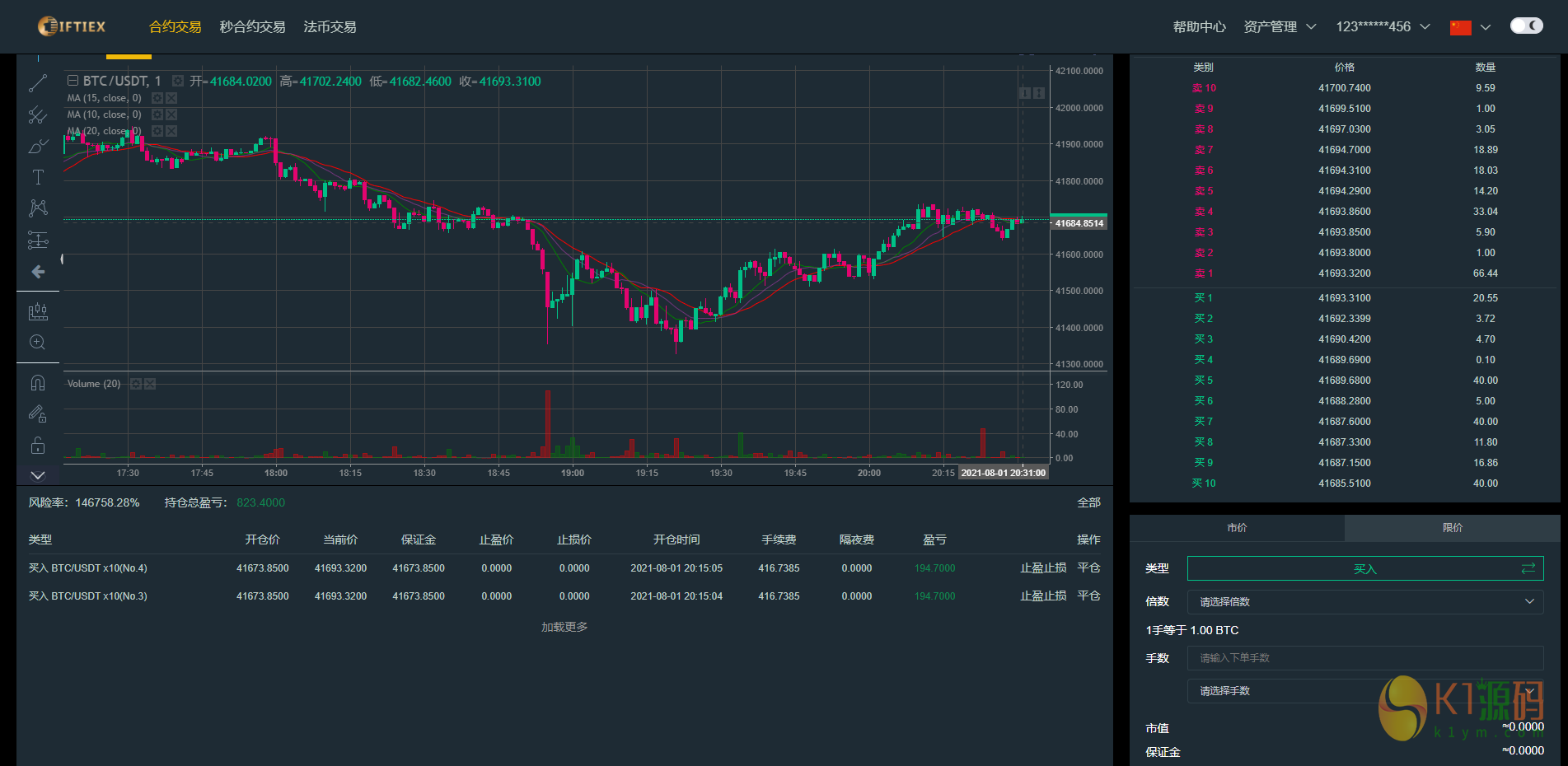Remove the Volume (20) indicator

(150, 384)
